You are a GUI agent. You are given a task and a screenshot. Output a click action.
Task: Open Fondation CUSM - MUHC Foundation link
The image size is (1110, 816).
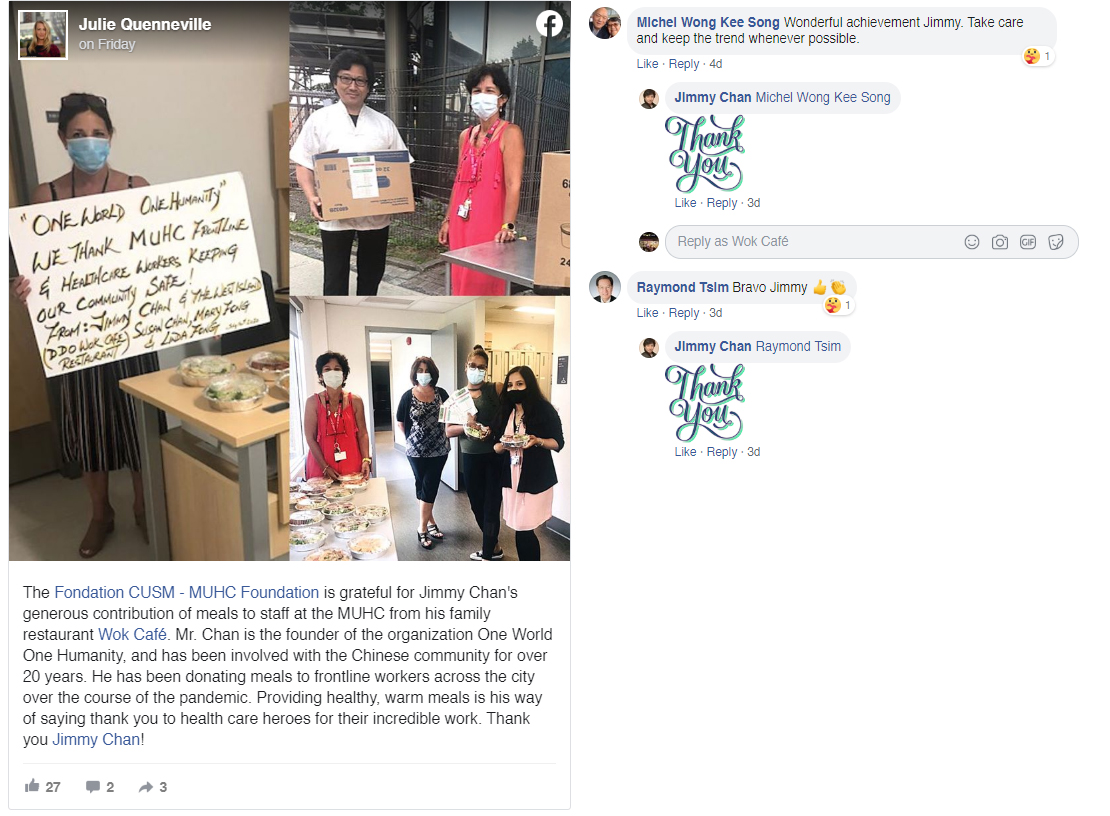coord(187,592)
